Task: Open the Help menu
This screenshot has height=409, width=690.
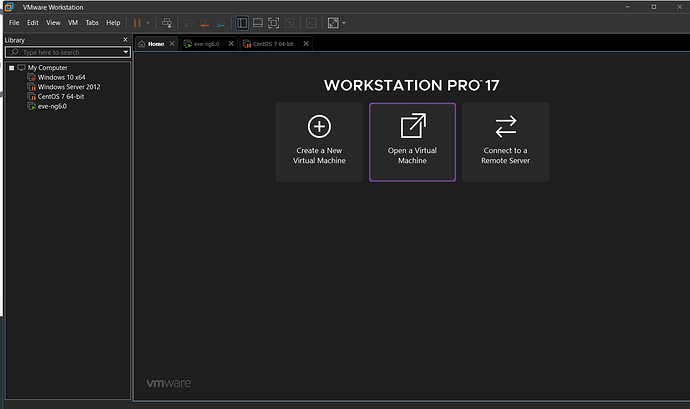Action: tap(113, 22)
